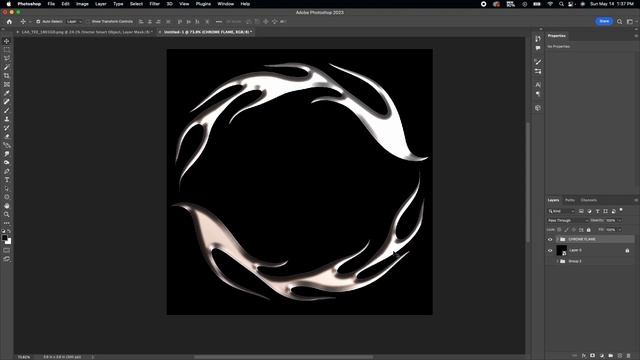Viewport: 640px width, 360px height.
Task: Select the Eraser tool
Action: (7, 136)
